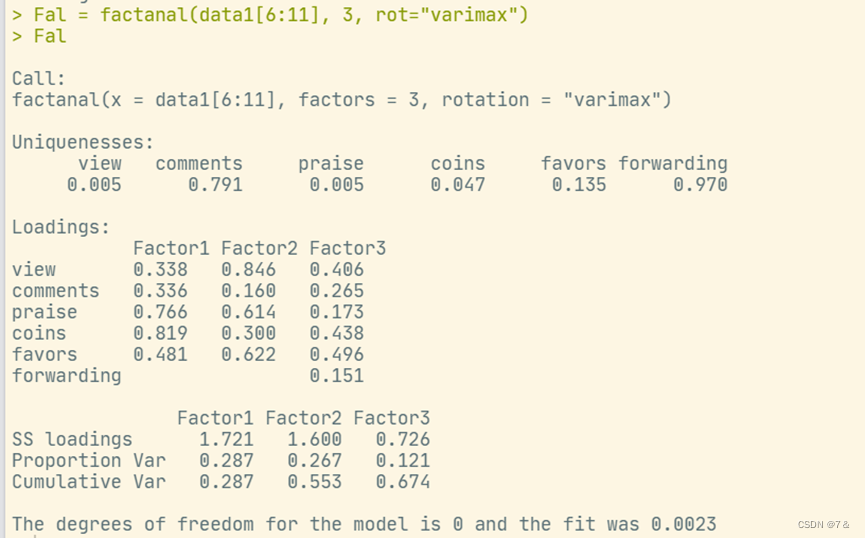Select view's Factor2 loading 0.846
This screenshot has width=865, height=538.
pos(248,270)
